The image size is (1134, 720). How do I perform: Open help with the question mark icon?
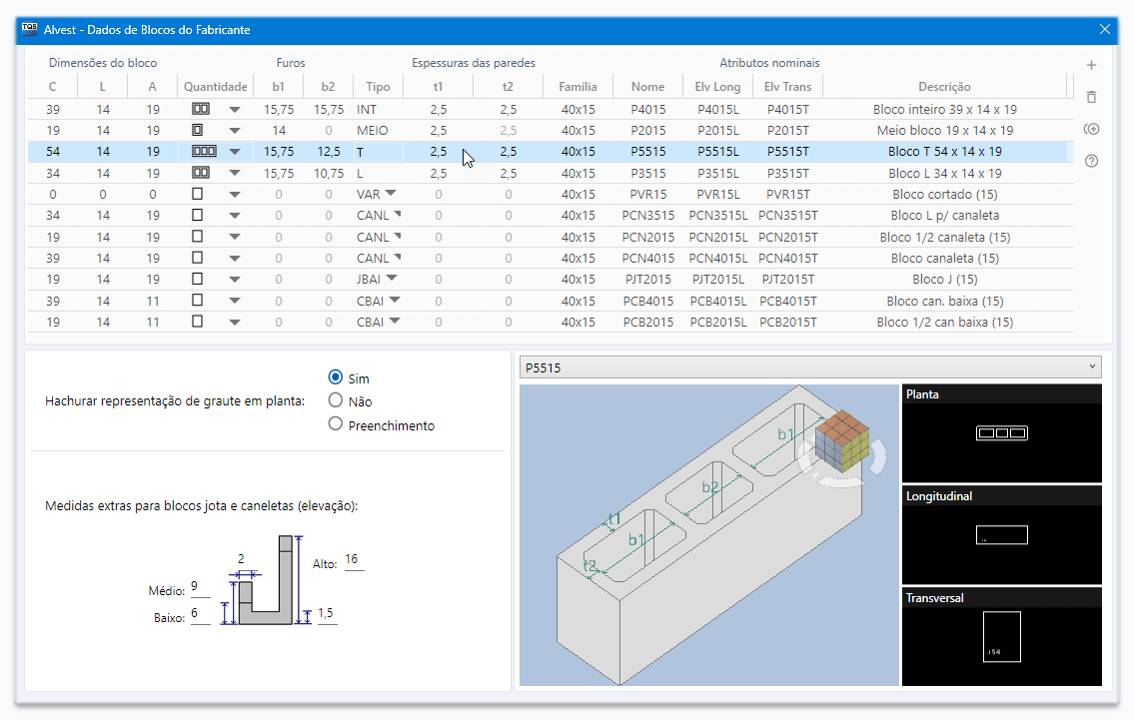tap(1091, 161)
